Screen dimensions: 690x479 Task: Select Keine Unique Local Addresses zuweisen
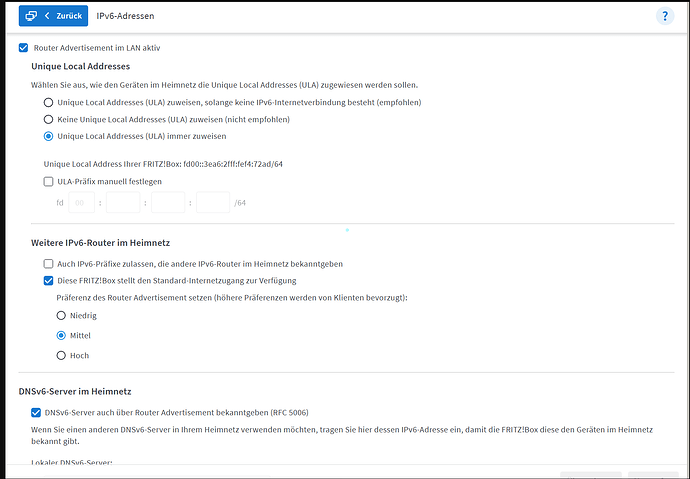tap(48, 120)
